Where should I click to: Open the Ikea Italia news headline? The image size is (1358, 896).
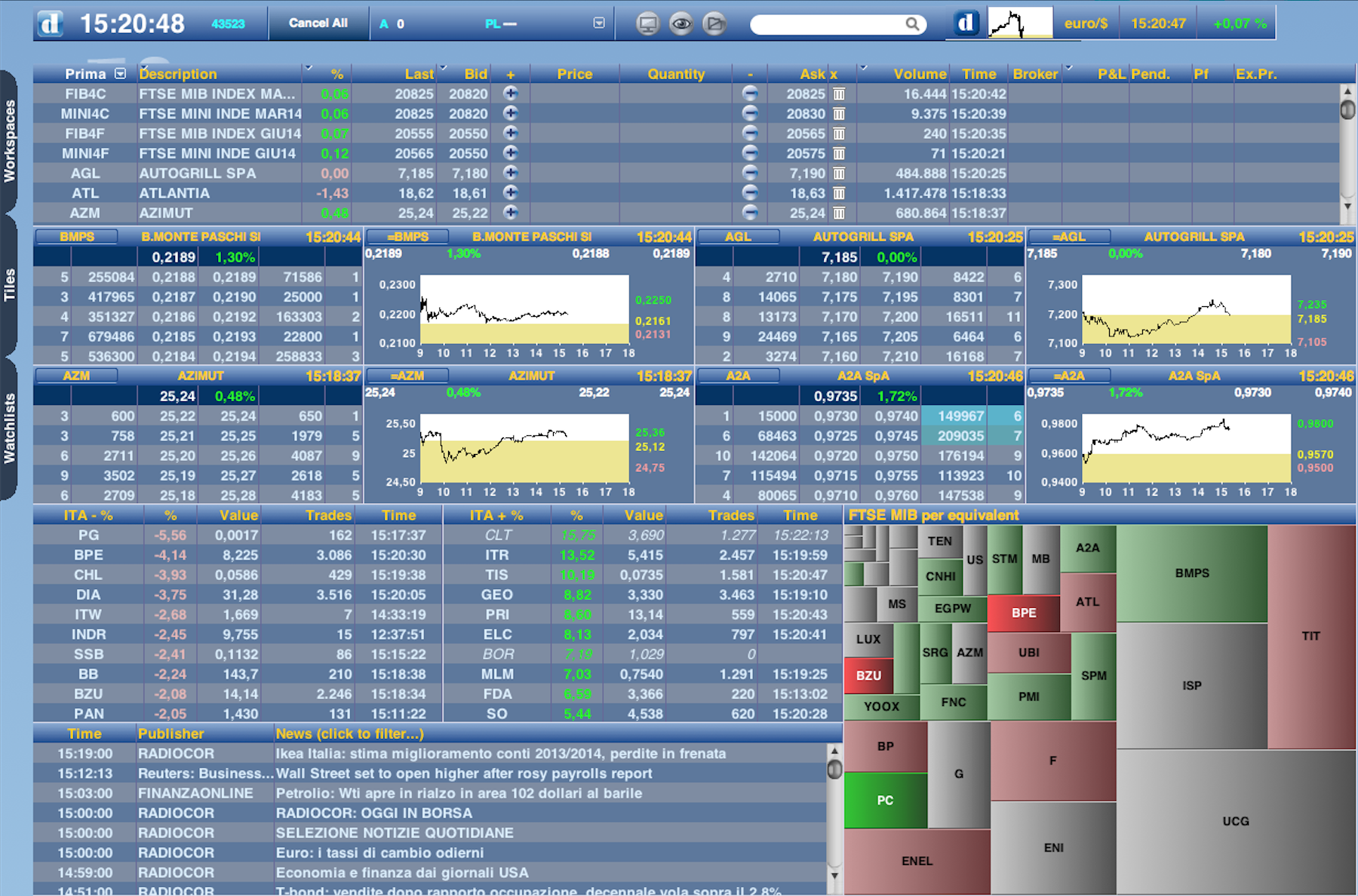tap(501, 753)
